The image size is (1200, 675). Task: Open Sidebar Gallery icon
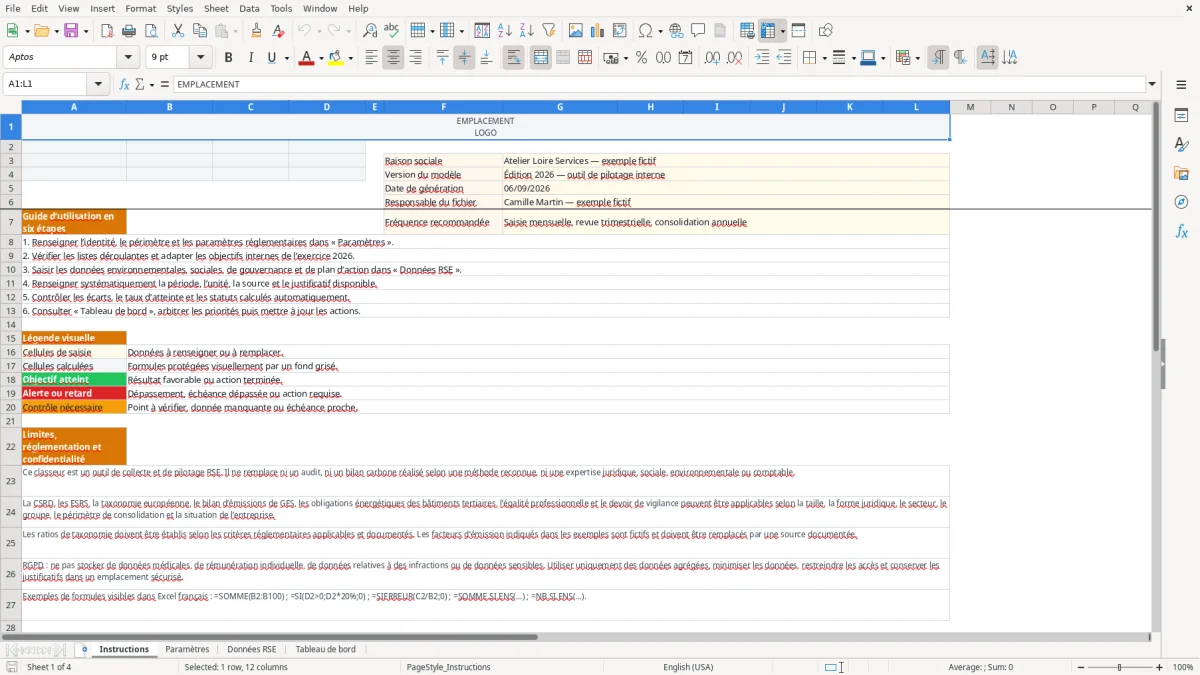pyautogui.click(x=1181, y=174)
